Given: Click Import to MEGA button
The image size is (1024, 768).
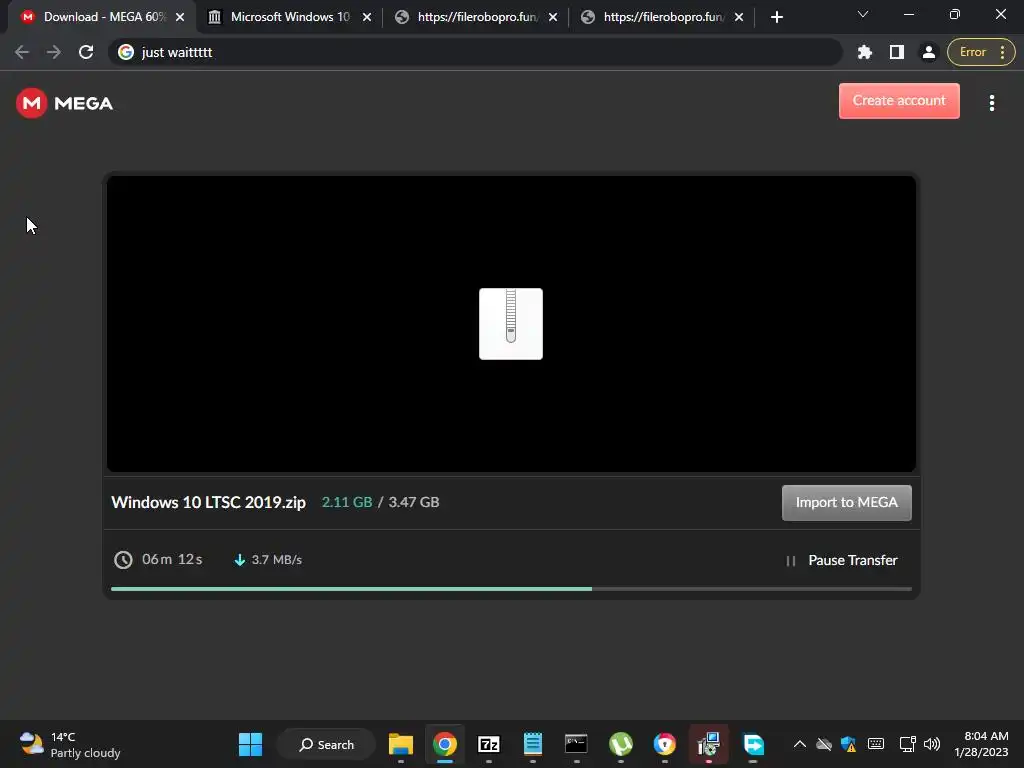Looking at the screenshot, I should 846,503.
